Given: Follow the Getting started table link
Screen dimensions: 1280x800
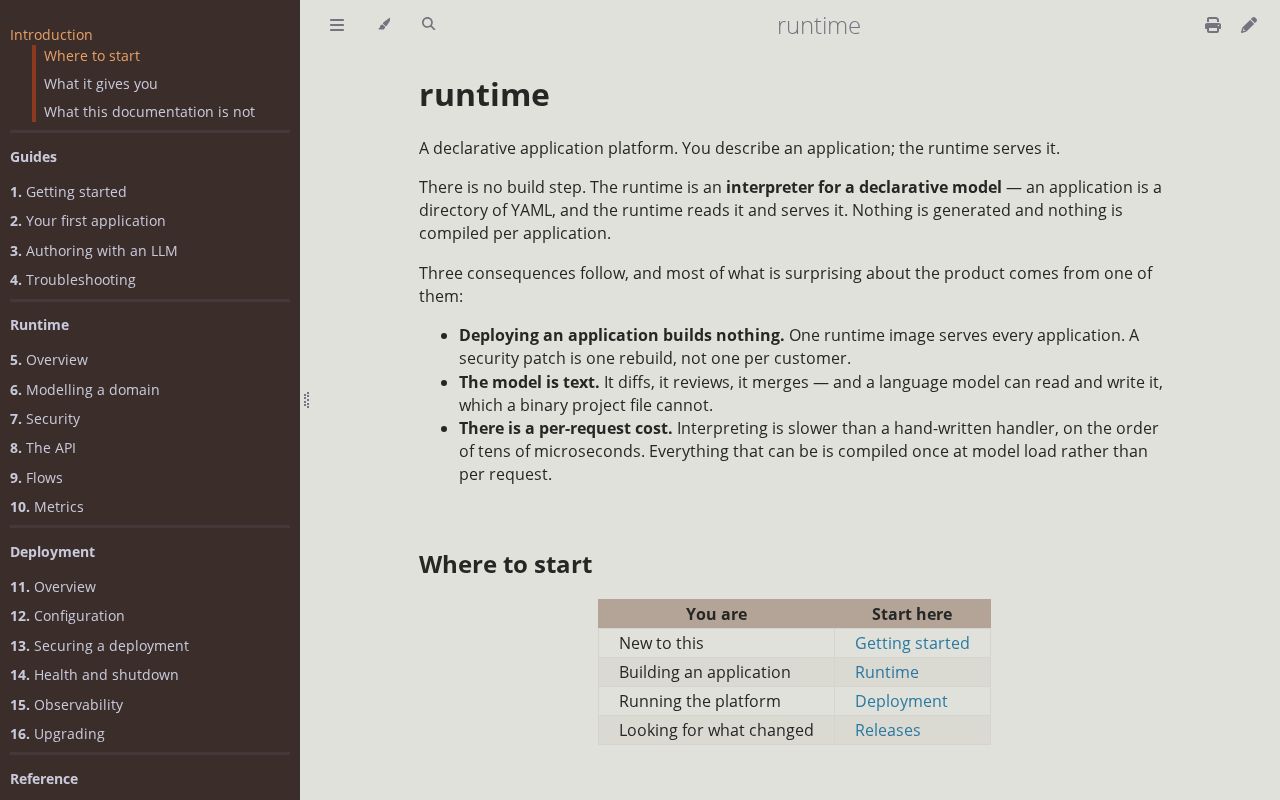Looking at the screenshot, I should [x=912, y=643].
